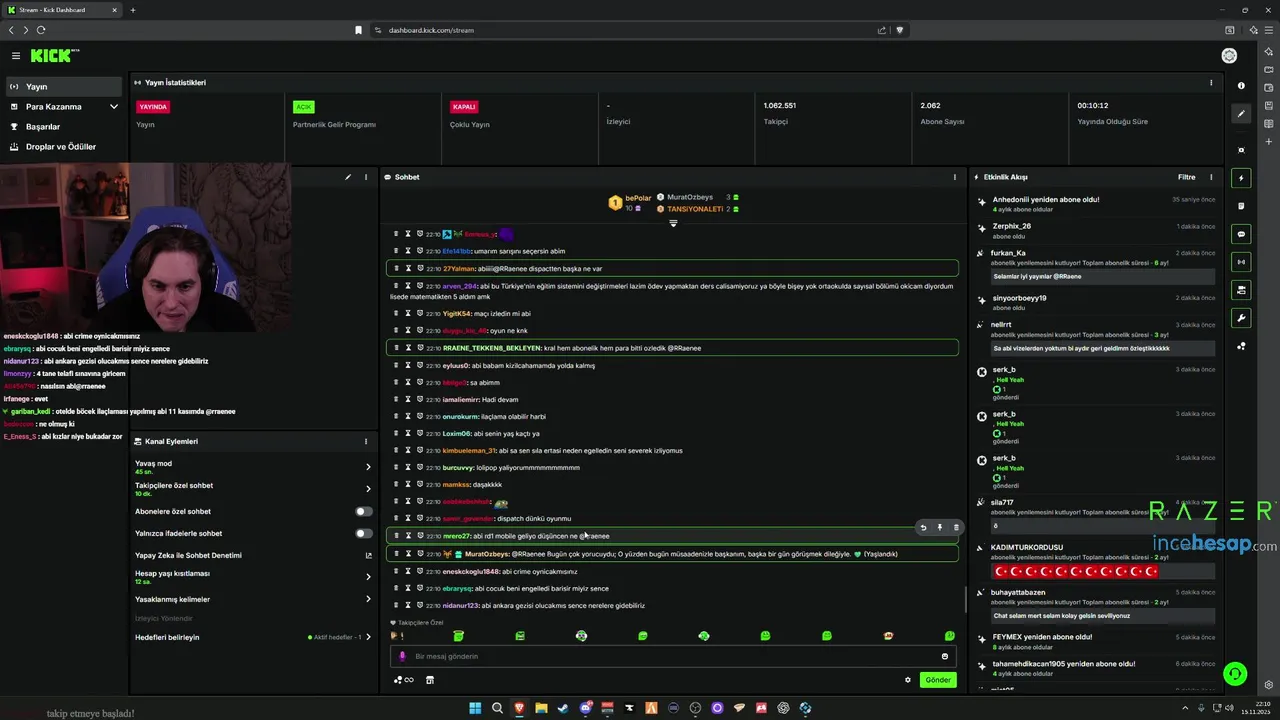This screenshot has width=1280, height=720.
Task: Expand the Para Kazanma sidebar menu
Action: [64, 106]
